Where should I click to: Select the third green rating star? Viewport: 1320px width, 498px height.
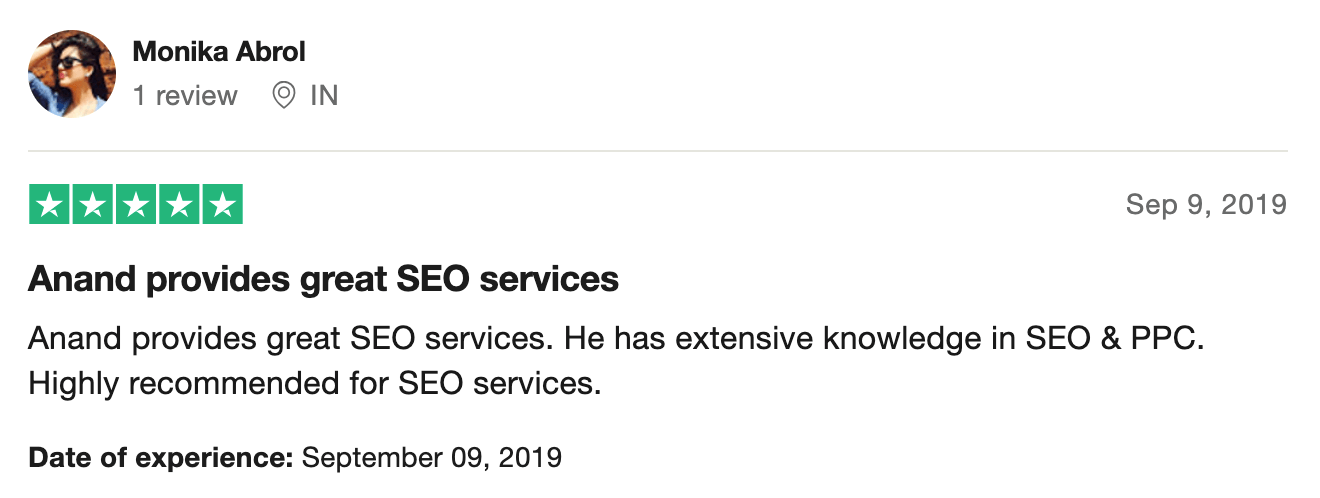tap(136, 205)
